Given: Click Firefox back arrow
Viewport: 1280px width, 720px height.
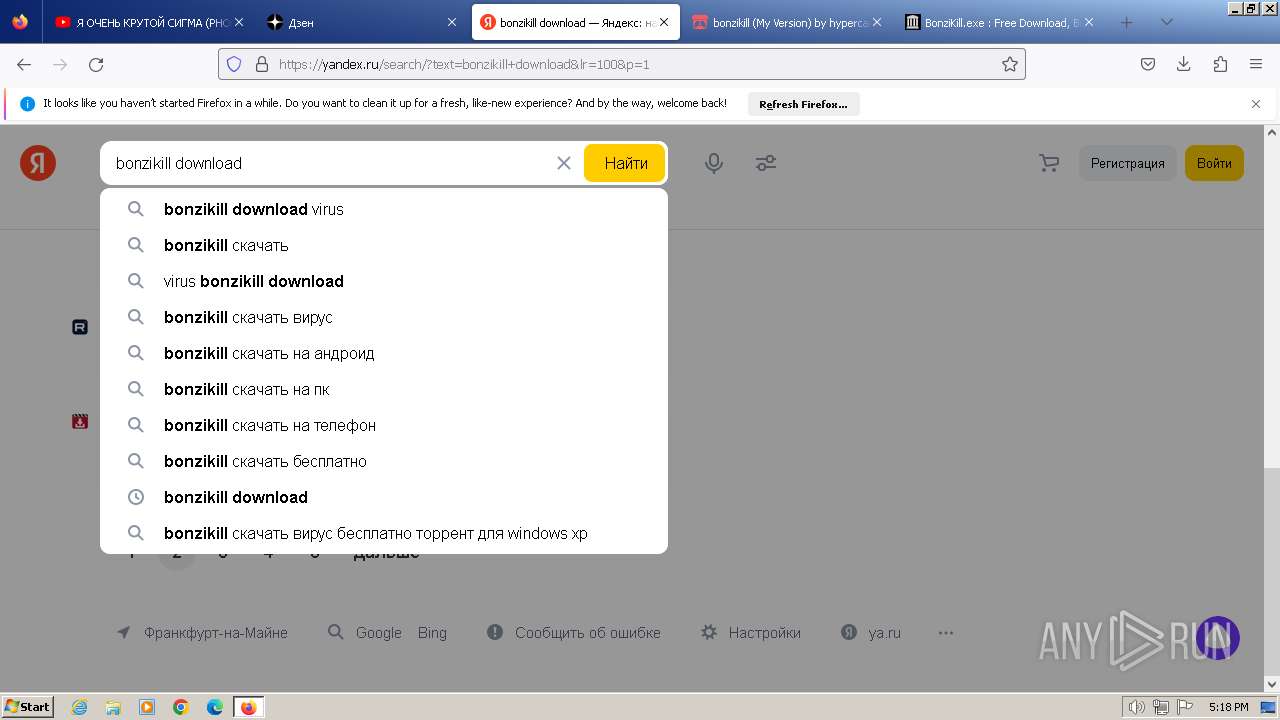Looking at the screenshot, I should (24, 64).
